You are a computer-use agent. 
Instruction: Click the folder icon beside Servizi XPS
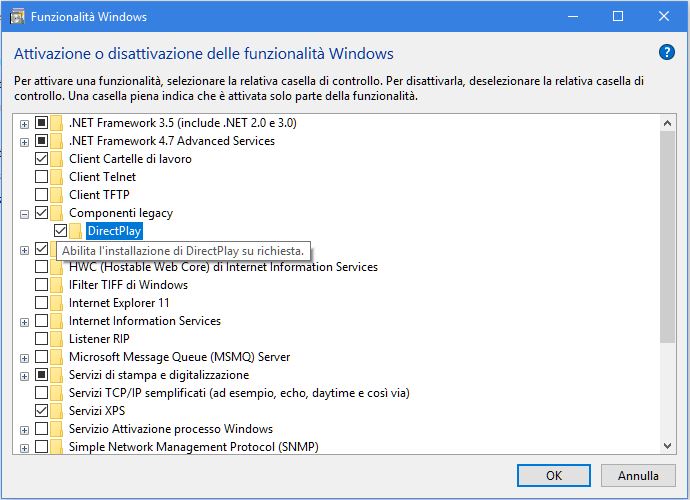58,411
